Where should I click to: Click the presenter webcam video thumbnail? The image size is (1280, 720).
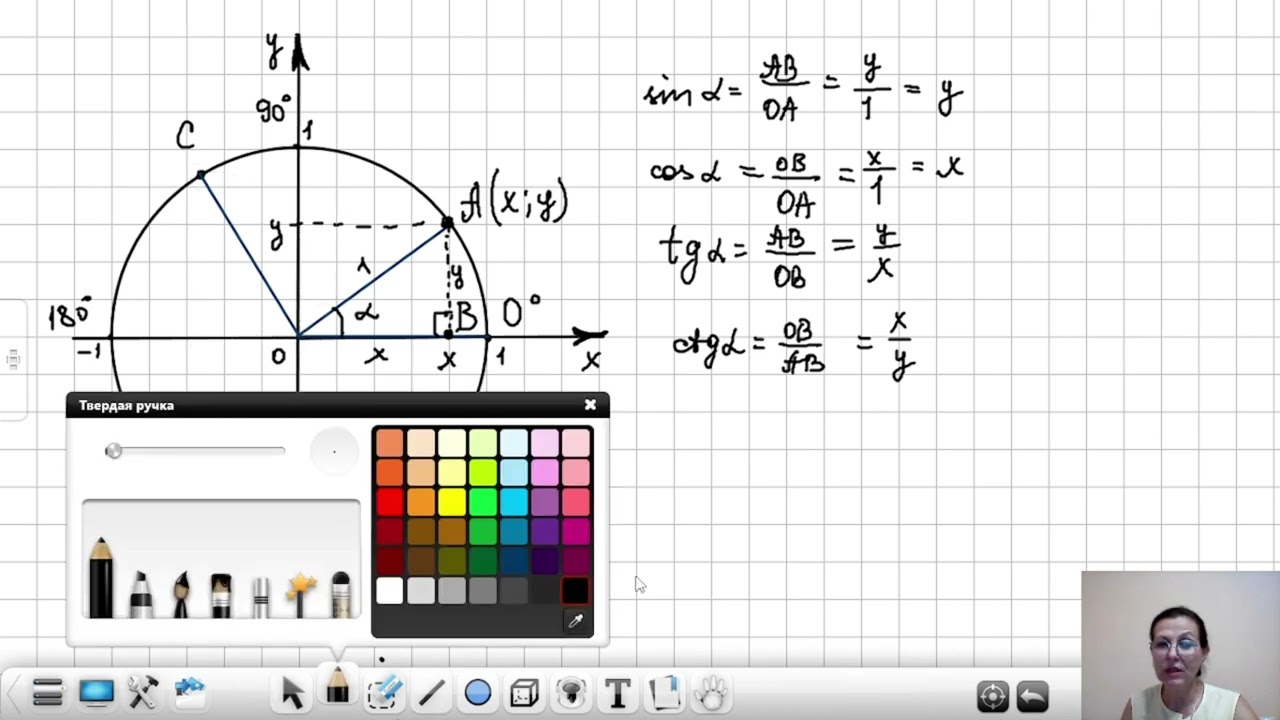click(1180, 645)
